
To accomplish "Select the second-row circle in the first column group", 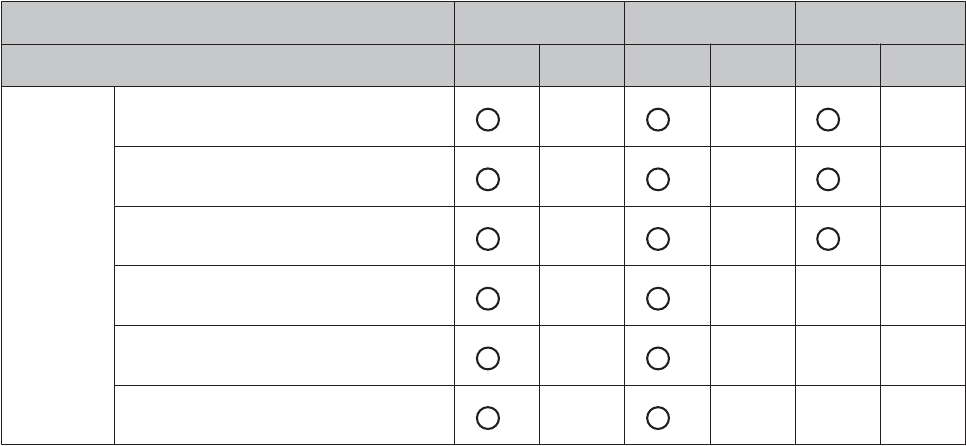I will coord(487,179).
